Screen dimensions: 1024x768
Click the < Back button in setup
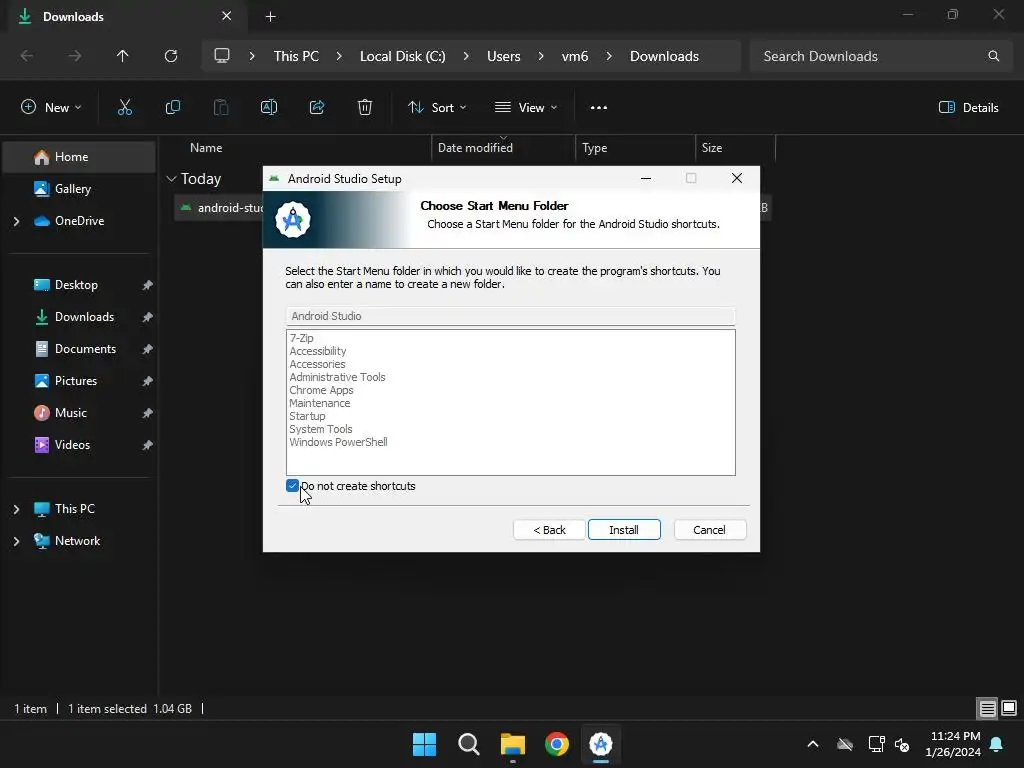[x=549, y=530]
